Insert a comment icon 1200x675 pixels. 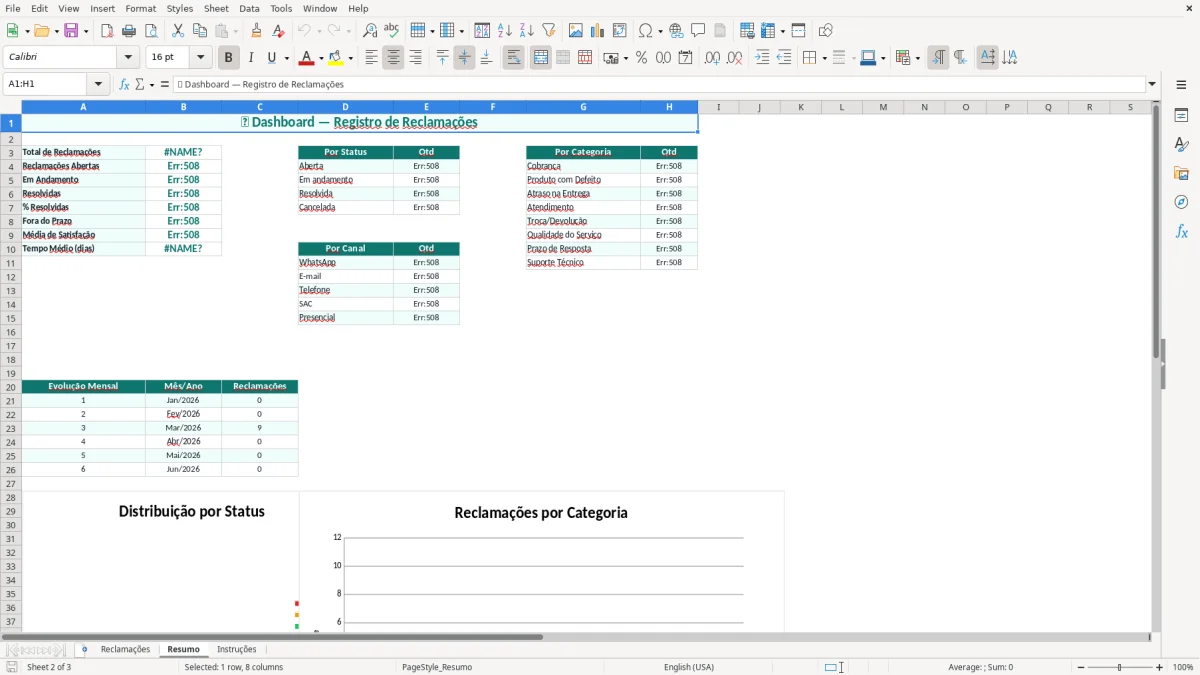click(x=698, y=31)
